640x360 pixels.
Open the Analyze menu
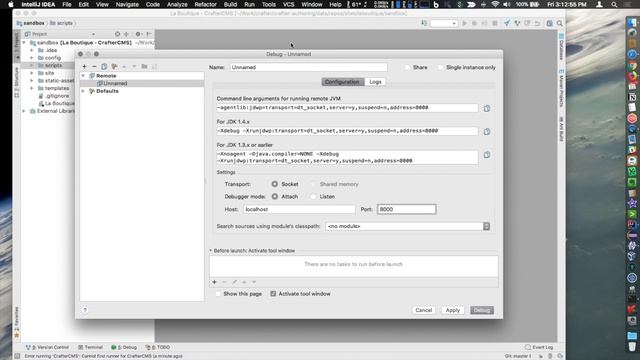[x=177, y=4]
